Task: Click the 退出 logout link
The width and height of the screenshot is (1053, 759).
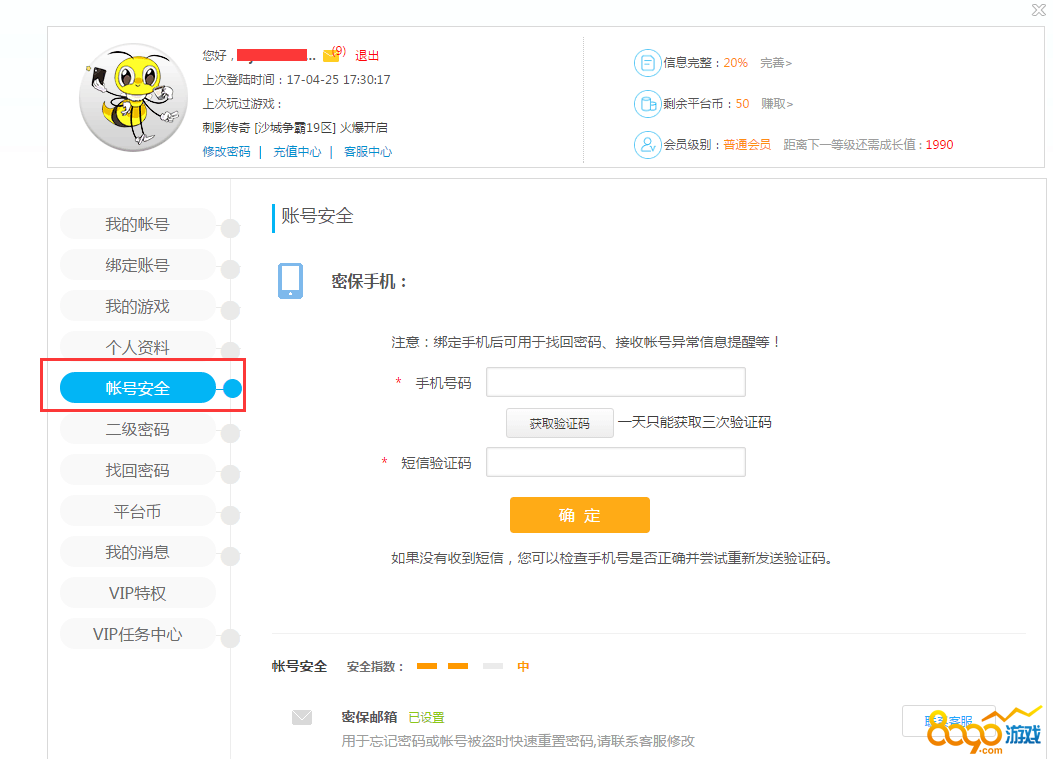Action: (367, 56)
